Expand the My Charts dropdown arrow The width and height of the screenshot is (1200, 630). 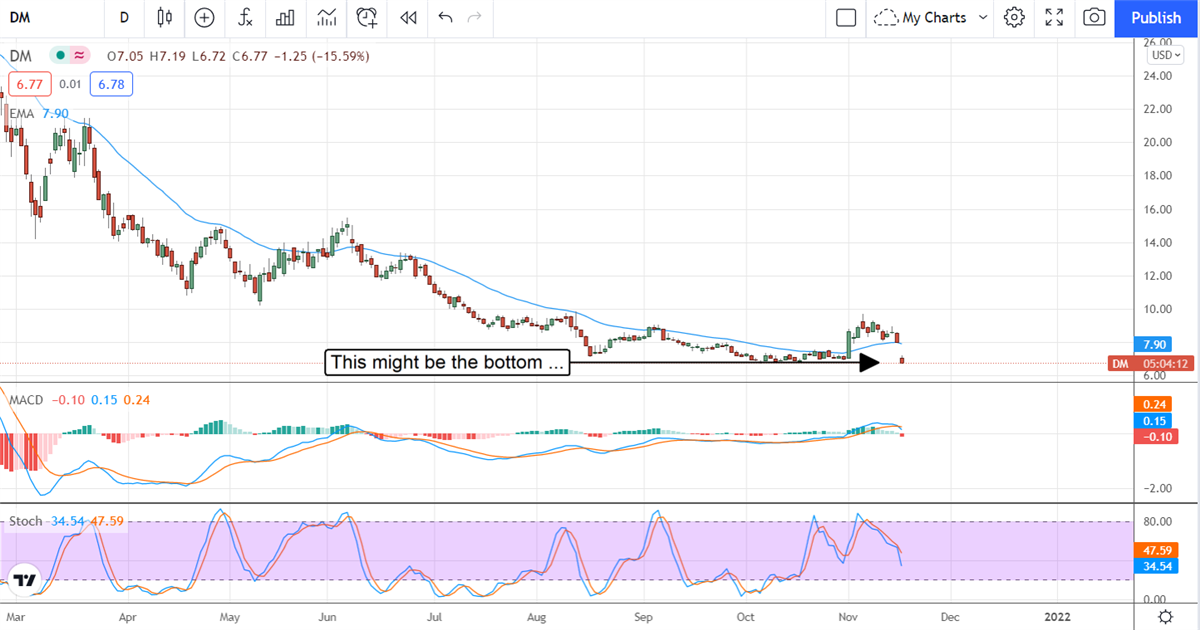[982, 17]
